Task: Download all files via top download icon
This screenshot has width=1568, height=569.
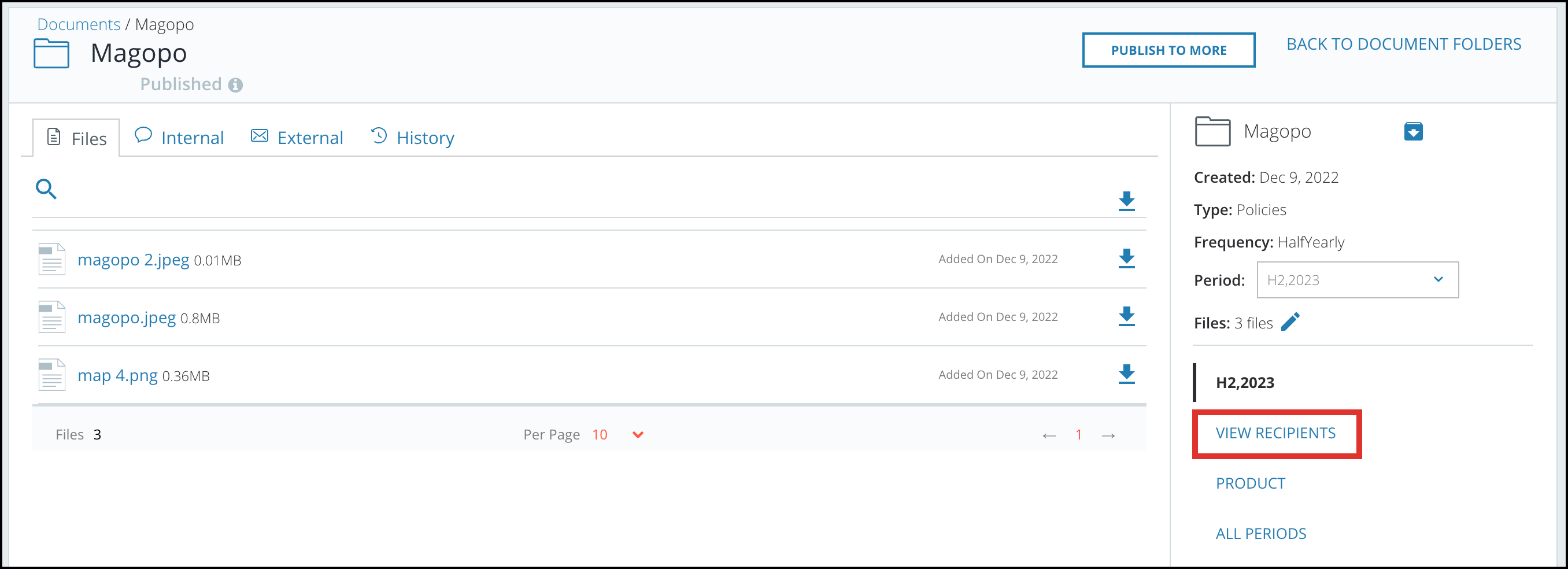Action: tap(1127, 201)
